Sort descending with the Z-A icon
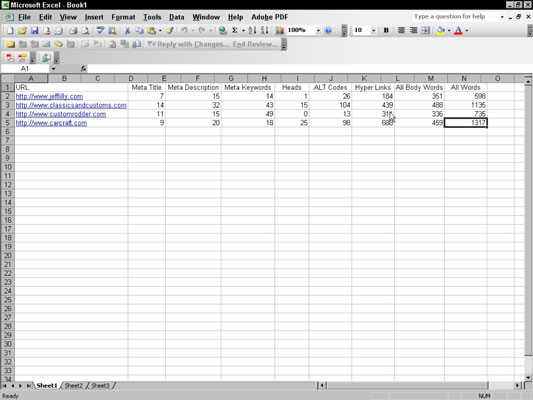 click(264, 31)
